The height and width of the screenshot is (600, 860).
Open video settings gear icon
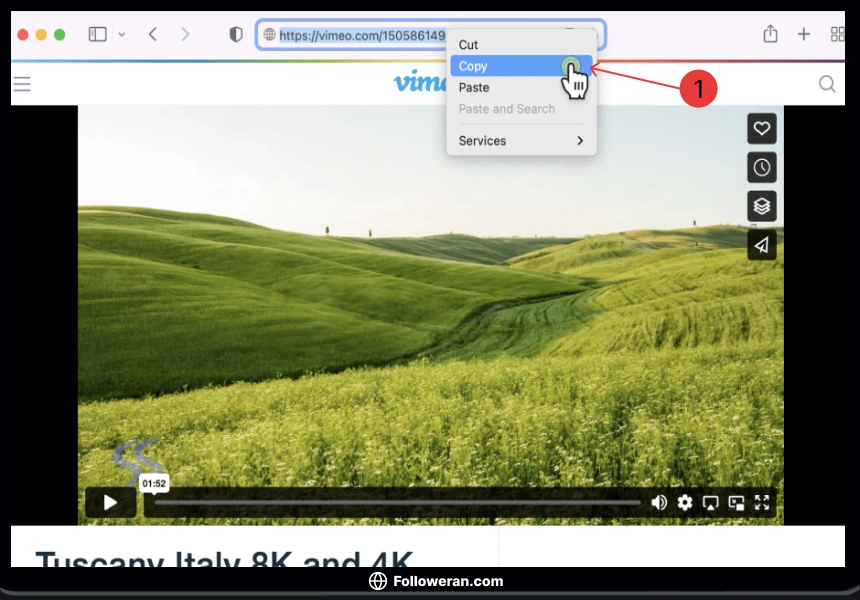685,503
